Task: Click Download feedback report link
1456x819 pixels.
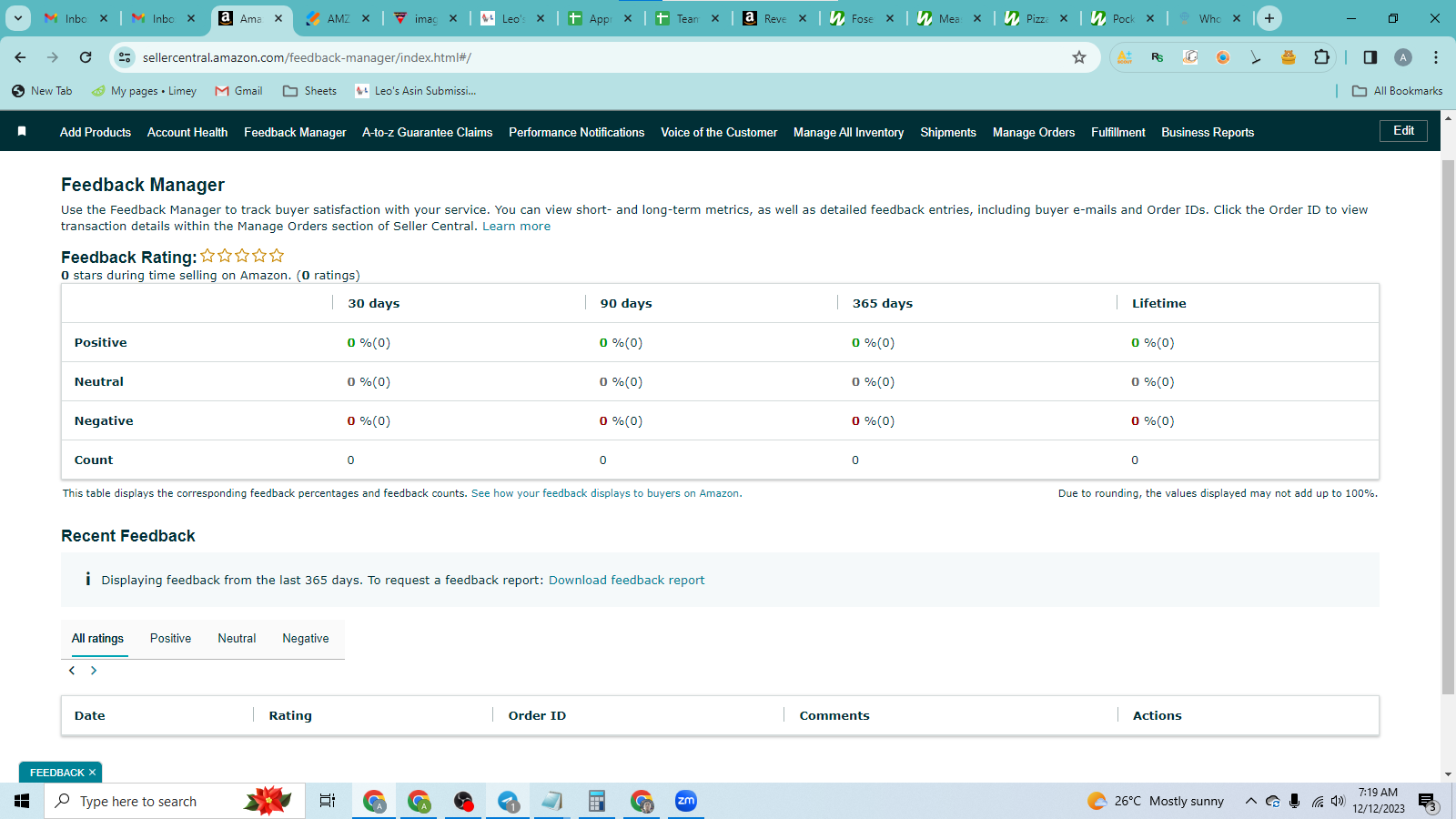Action: (627, 581)
